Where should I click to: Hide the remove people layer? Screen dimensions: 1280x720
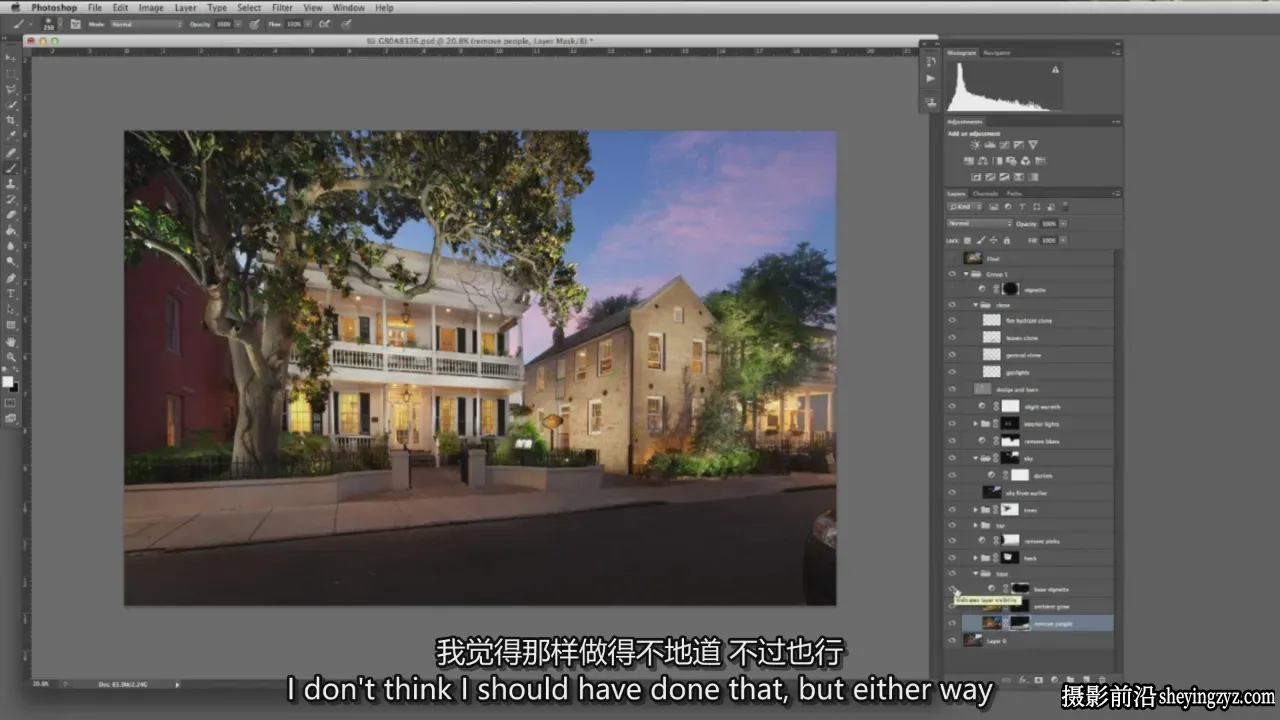coord(952,623)
